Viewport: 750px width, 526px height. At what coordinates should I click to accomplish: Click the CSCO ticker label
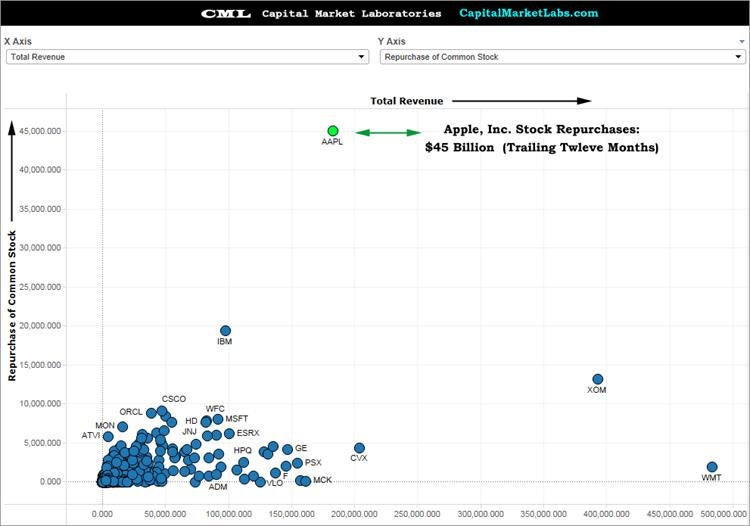(x=174, y=399)
